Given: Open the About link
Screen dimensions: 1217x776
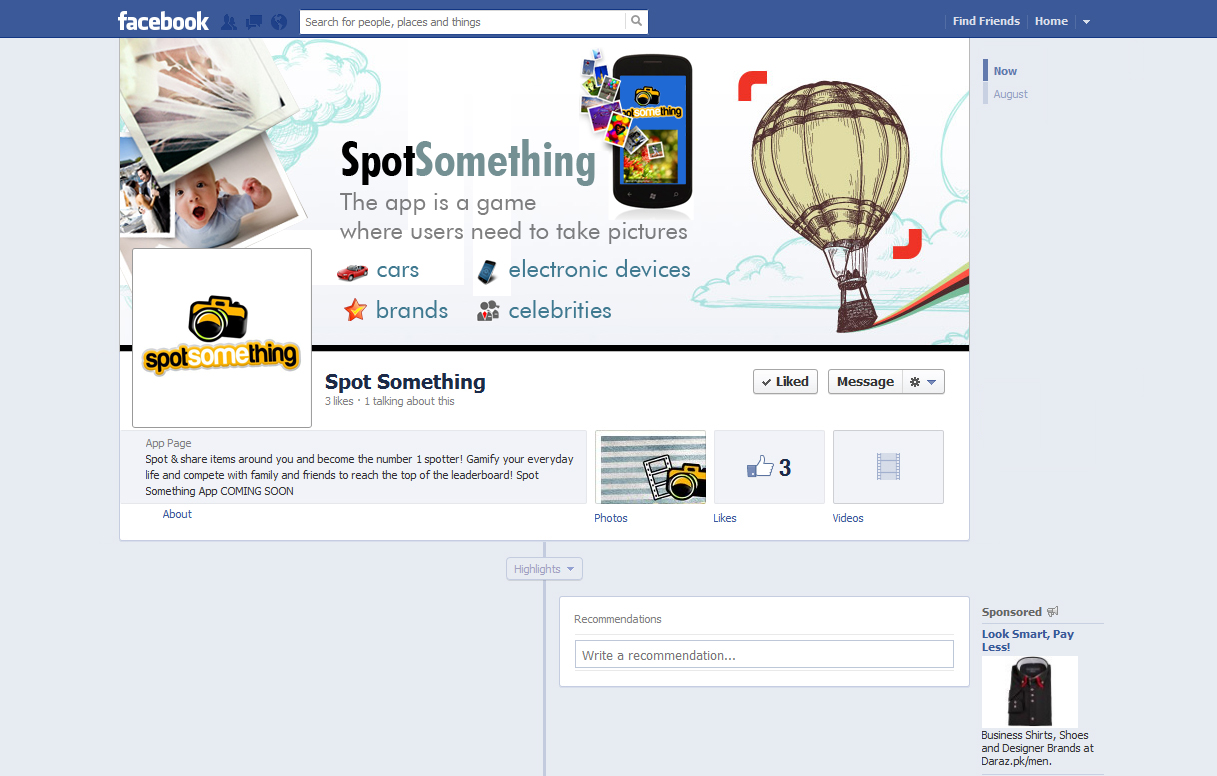Looking at the screenshot, I should [177, 514].
